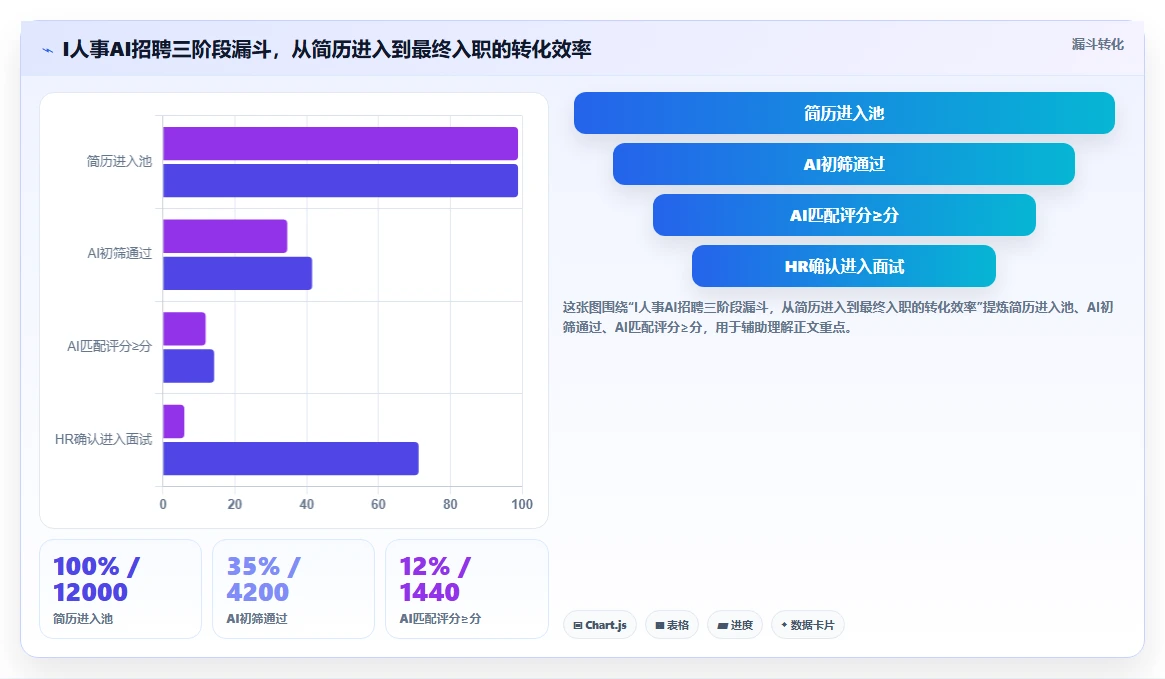Click the HR确认进入面试 y-axis label
The width and height of the screenshot is (1165, 679).
(103, 439)
